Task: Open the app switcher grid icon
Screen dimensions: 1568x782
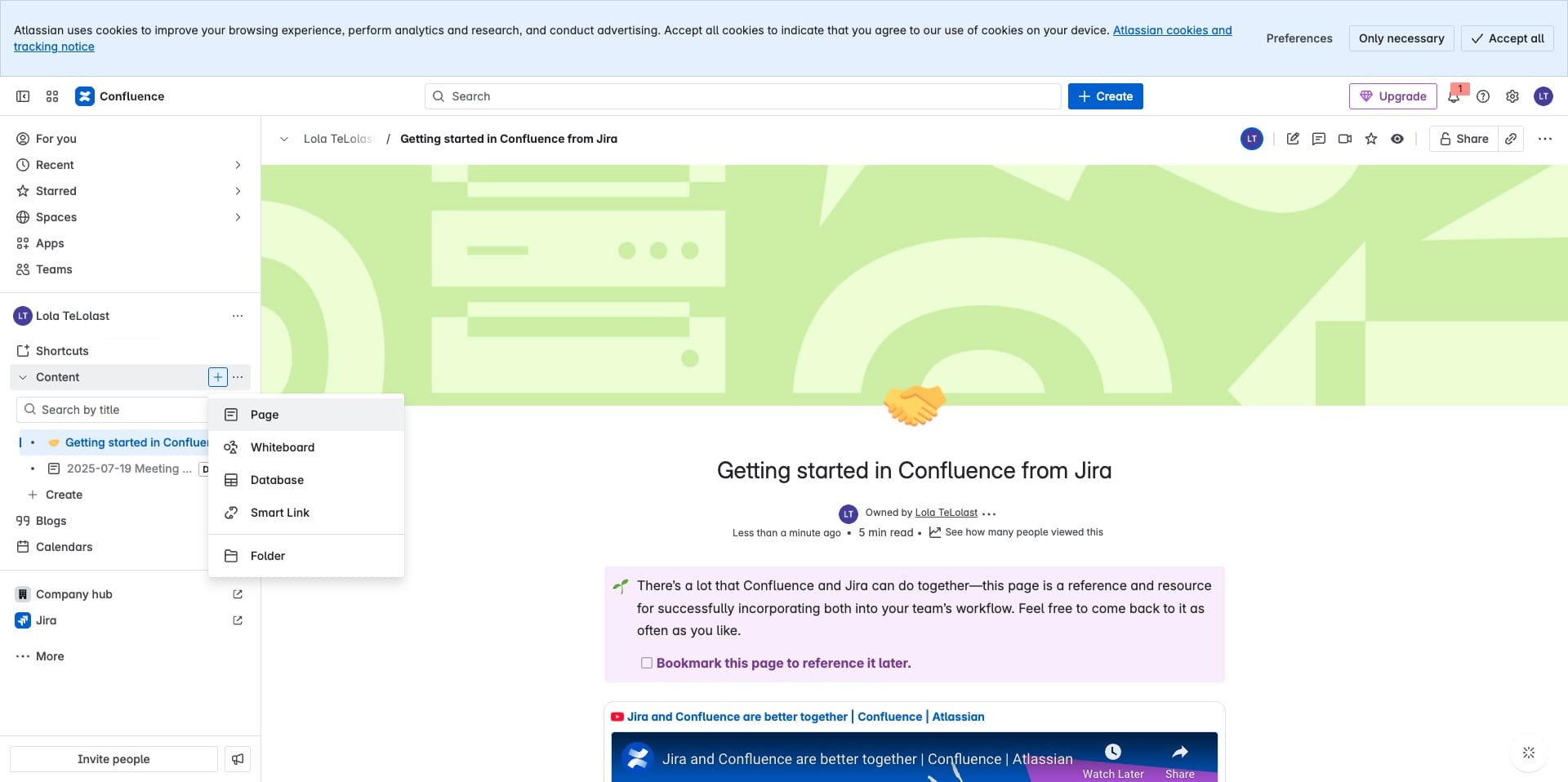Action: click(52, 96)
